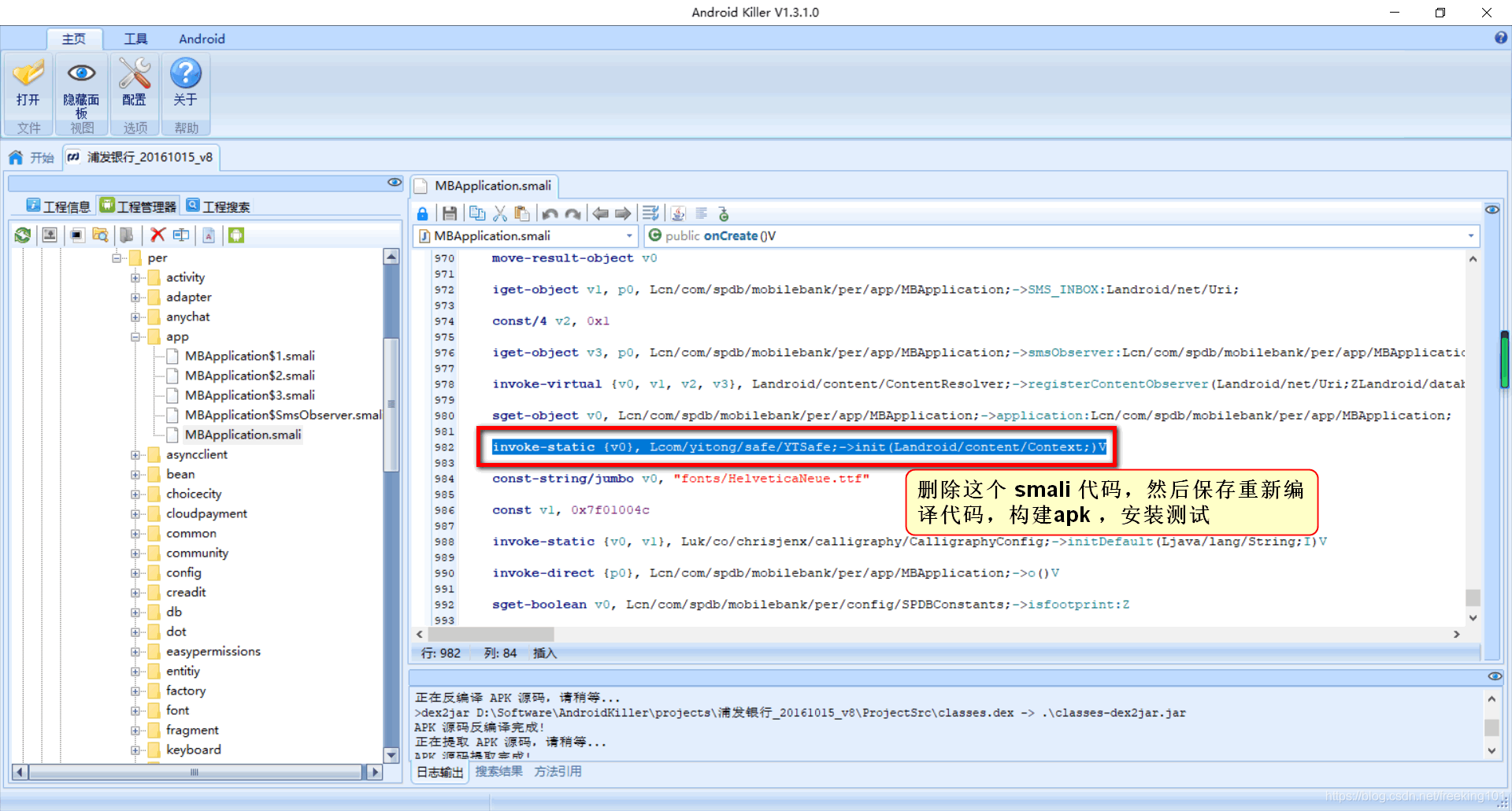Screen dimensions: 1512x811
Task: Click the rename icon next to the red X
Action: [x=181, y=235]
